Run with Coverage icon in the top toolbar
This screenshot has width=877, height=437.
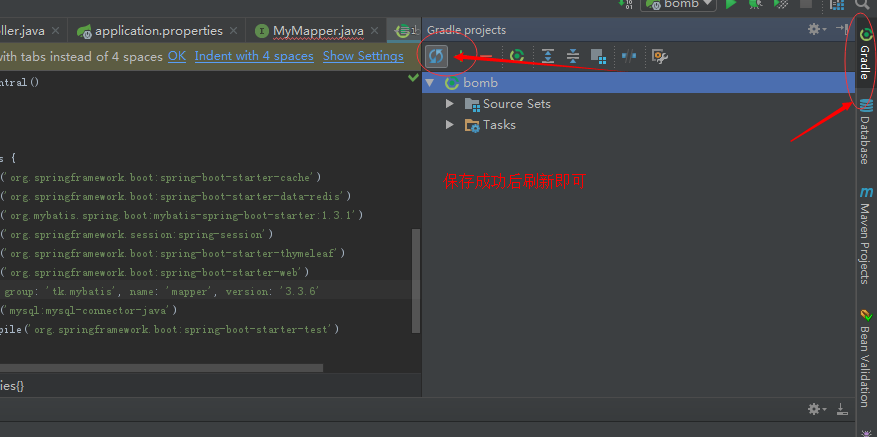(781, 4)
